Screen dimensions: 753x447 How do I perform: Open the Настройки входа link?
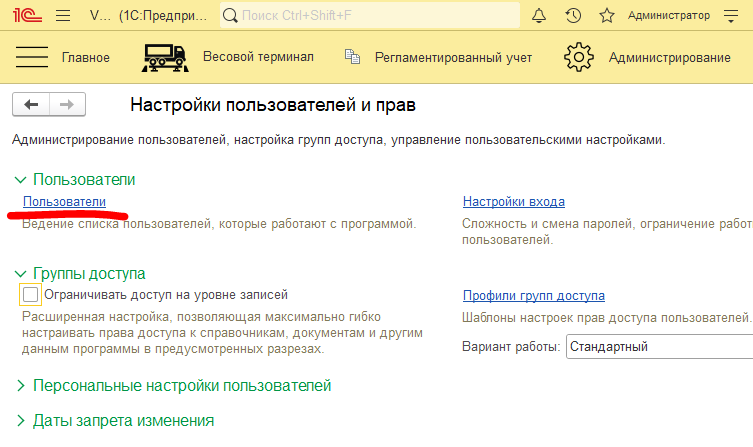pyautogui.click(x=513, y=202)
